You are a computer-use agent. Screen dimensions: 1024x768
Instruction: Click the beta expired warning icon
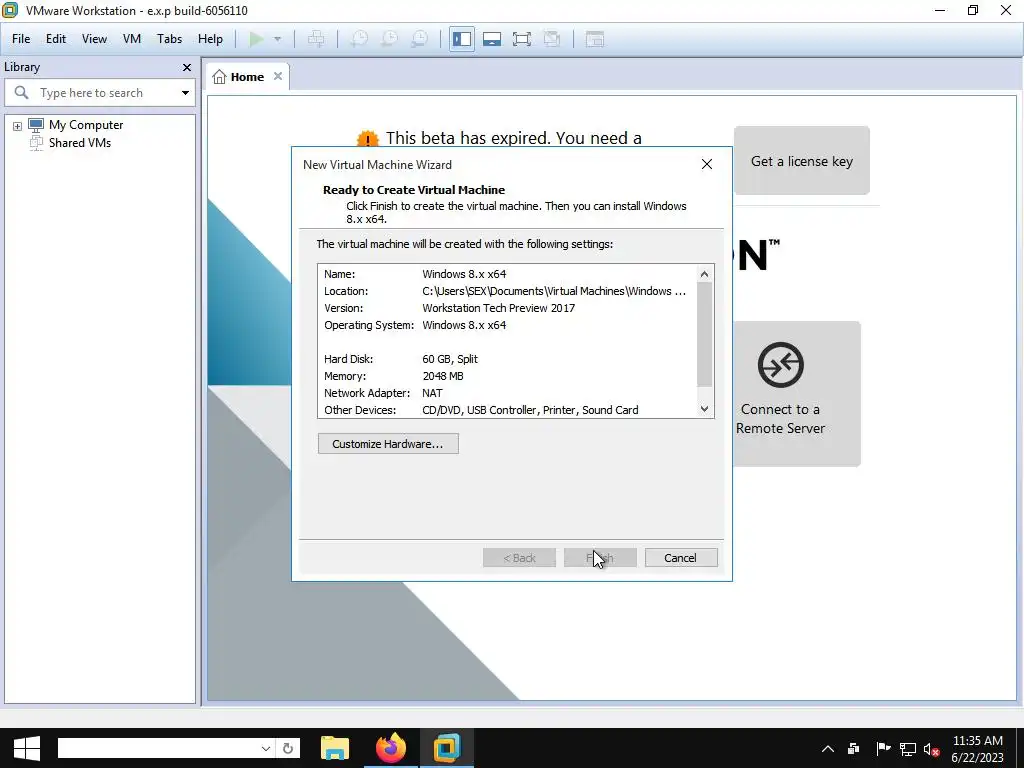tap(368, 138)
